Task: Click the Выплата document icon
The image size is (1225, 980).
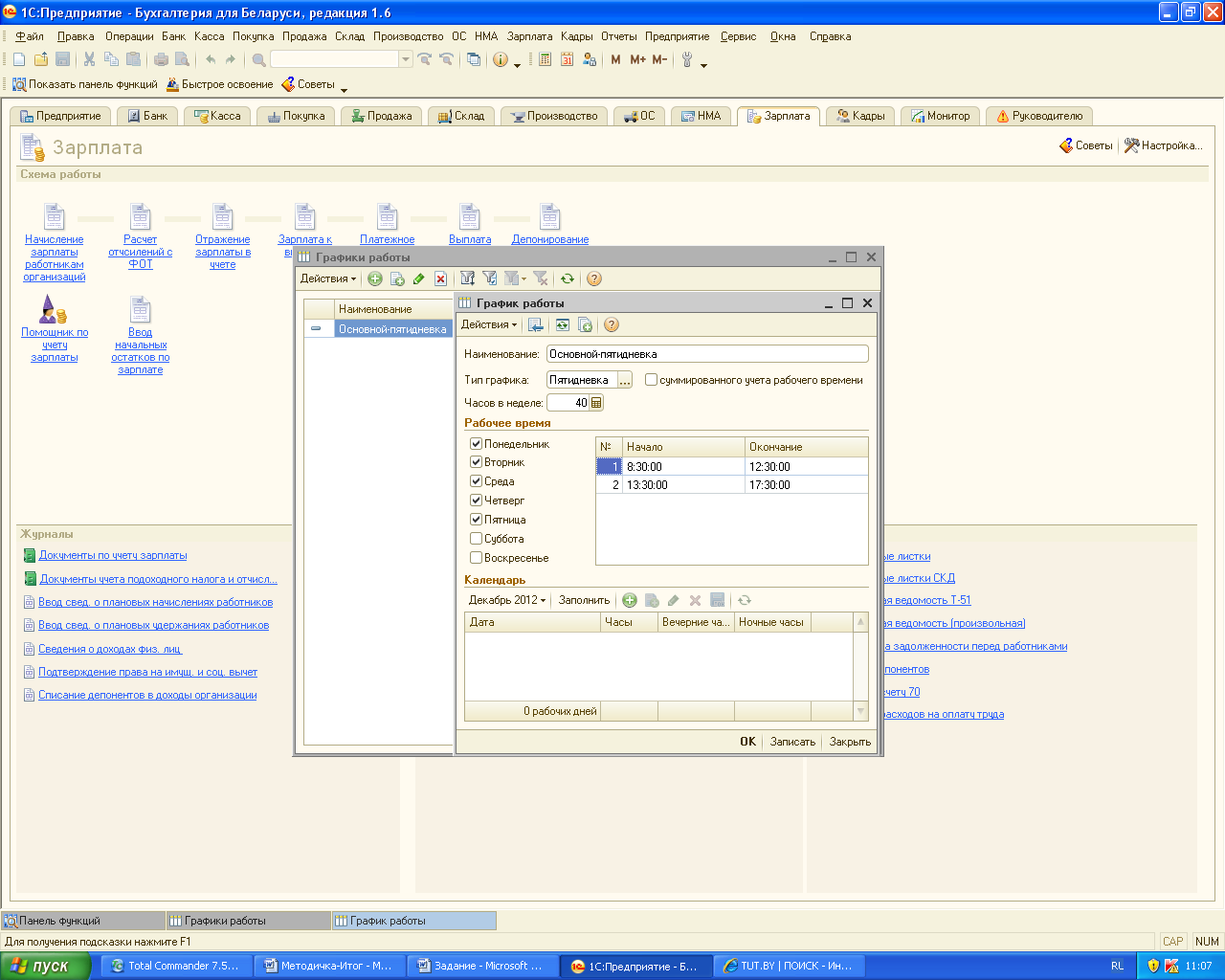Action: pyautogui.click(x=470, y=216)
